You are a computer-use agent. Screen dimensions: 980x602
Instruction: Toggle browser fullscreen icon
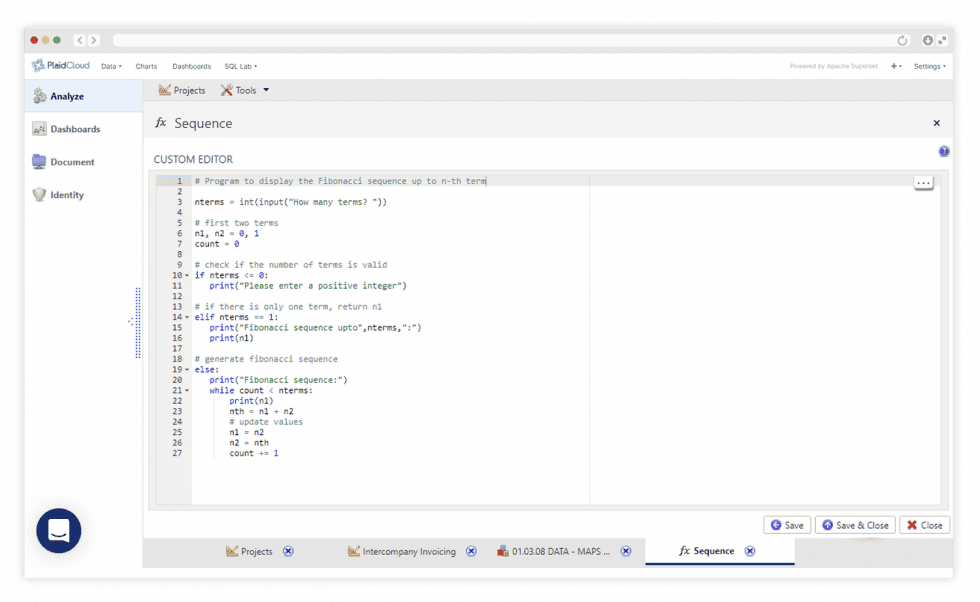click(x=942, y=40)
